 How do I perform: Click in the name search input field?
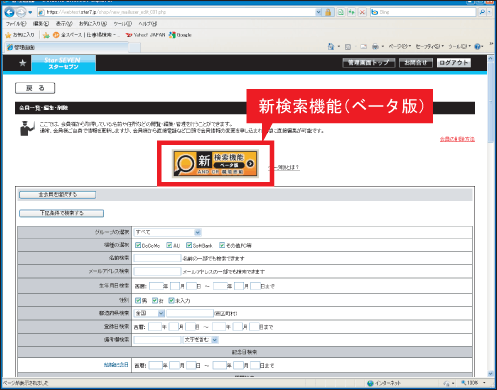(x=157, y=258)
